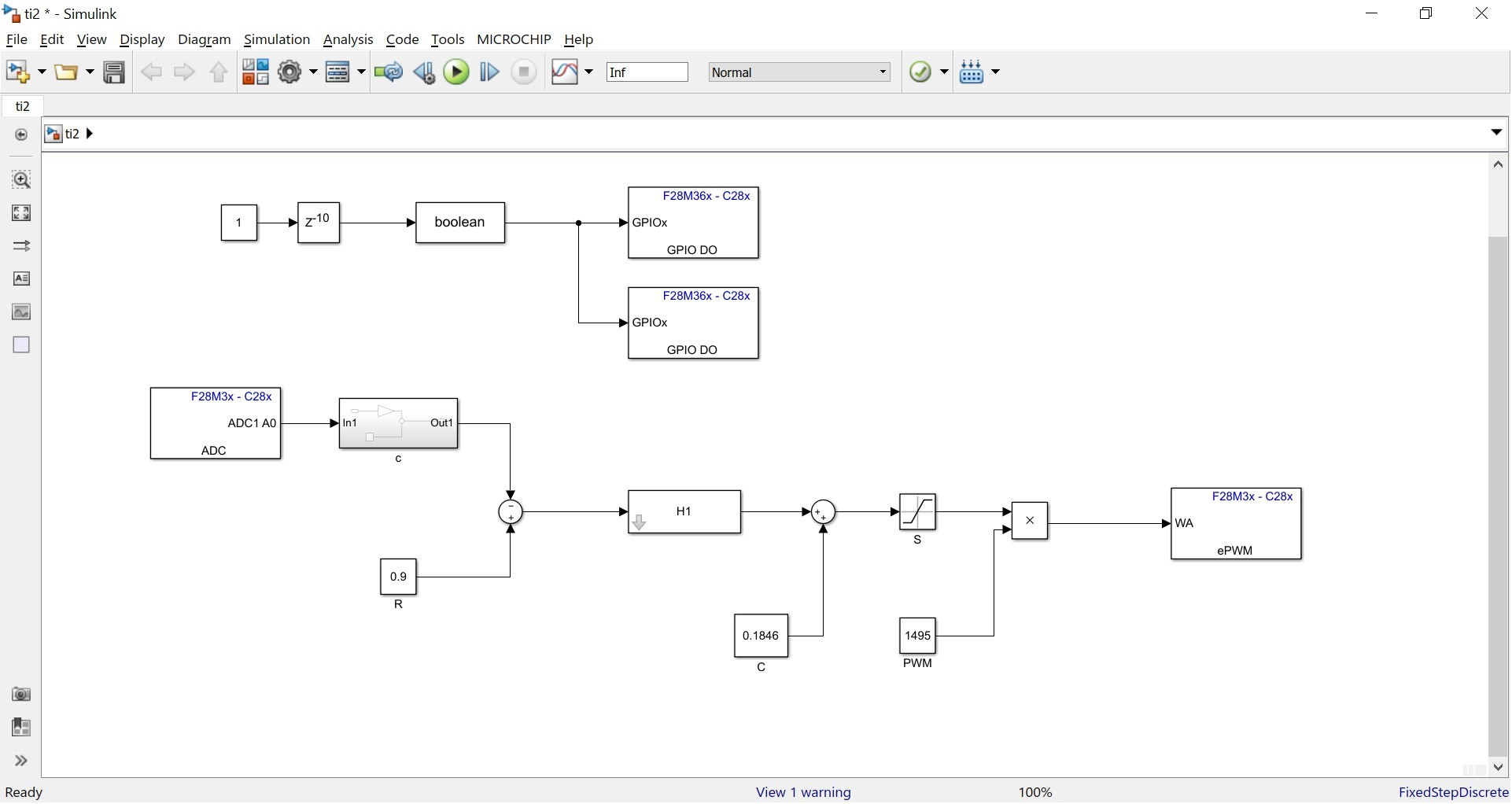1512x804 pixels.
Task: Save the model with floppy icon
Action: tap(115, 72)
